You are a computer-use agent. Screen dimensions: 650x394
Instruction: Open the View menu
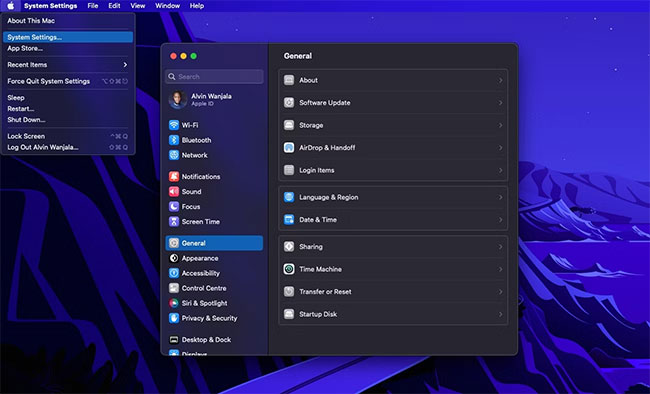(x=138, y=6)
